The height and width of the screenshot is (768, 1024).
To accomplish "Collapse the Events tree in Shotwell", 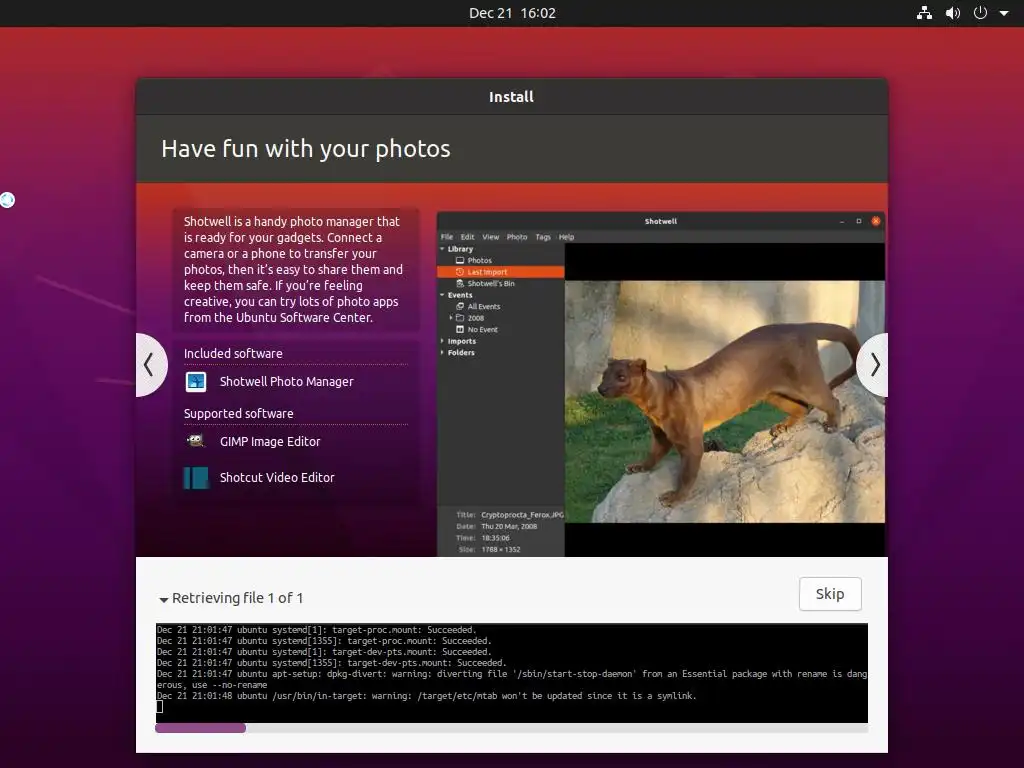I will [442, 295].
